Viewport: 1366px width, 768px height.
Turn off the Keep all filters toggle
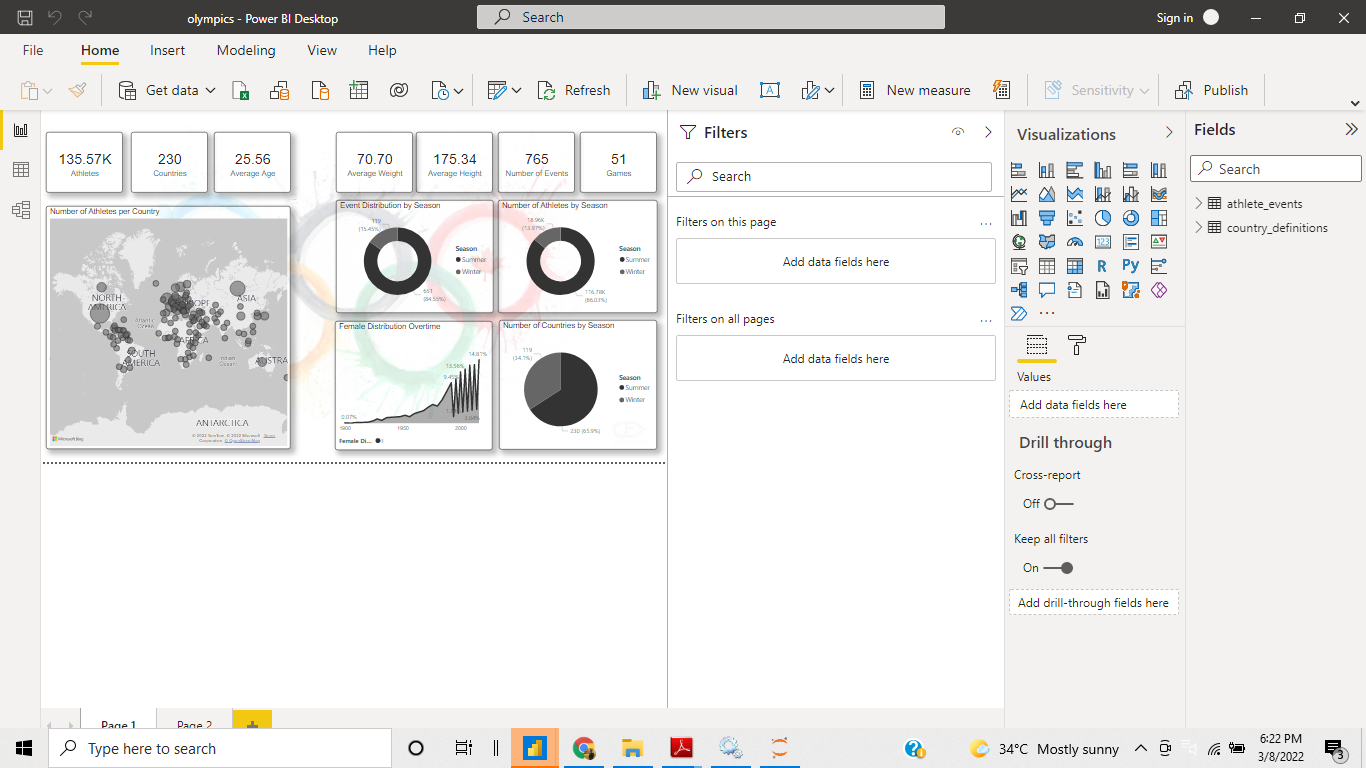coord(1058,568)
